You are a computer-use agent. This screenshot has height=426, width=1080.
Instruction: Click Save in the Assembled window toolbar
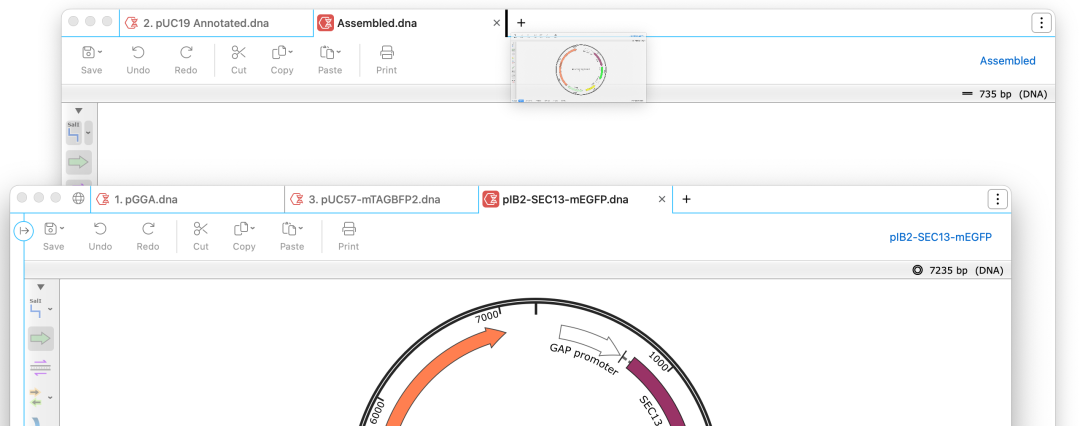91,60
